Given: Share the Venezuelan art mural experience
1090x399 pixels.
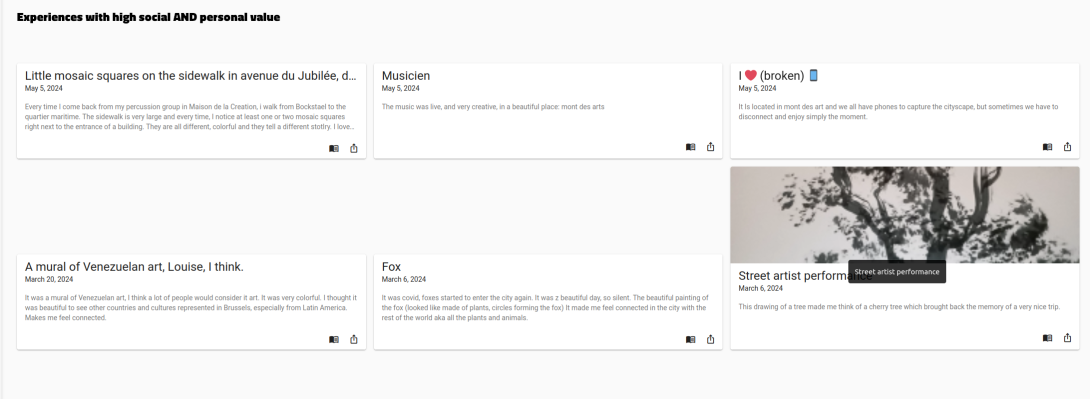Looking at the screenshot, I should [x=354, y=340].
